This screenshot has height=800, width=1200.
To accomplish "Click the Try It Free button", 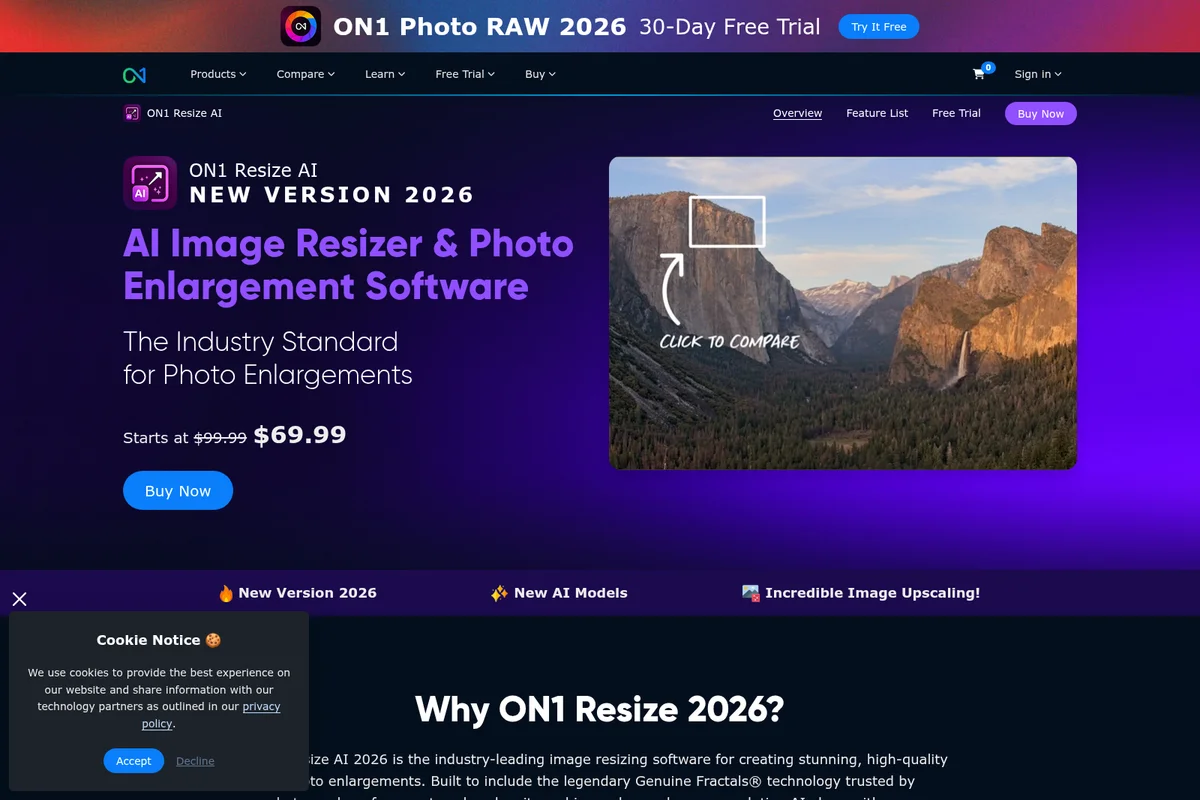I will tap(878, 26).
